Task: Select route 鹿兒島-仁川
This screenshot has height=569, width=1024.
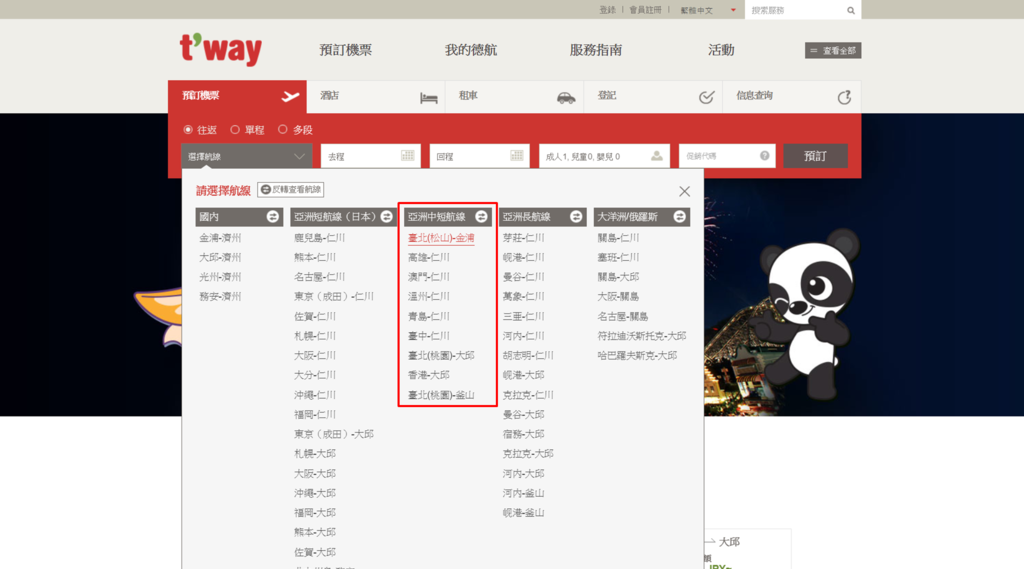Action: point(319,238)
